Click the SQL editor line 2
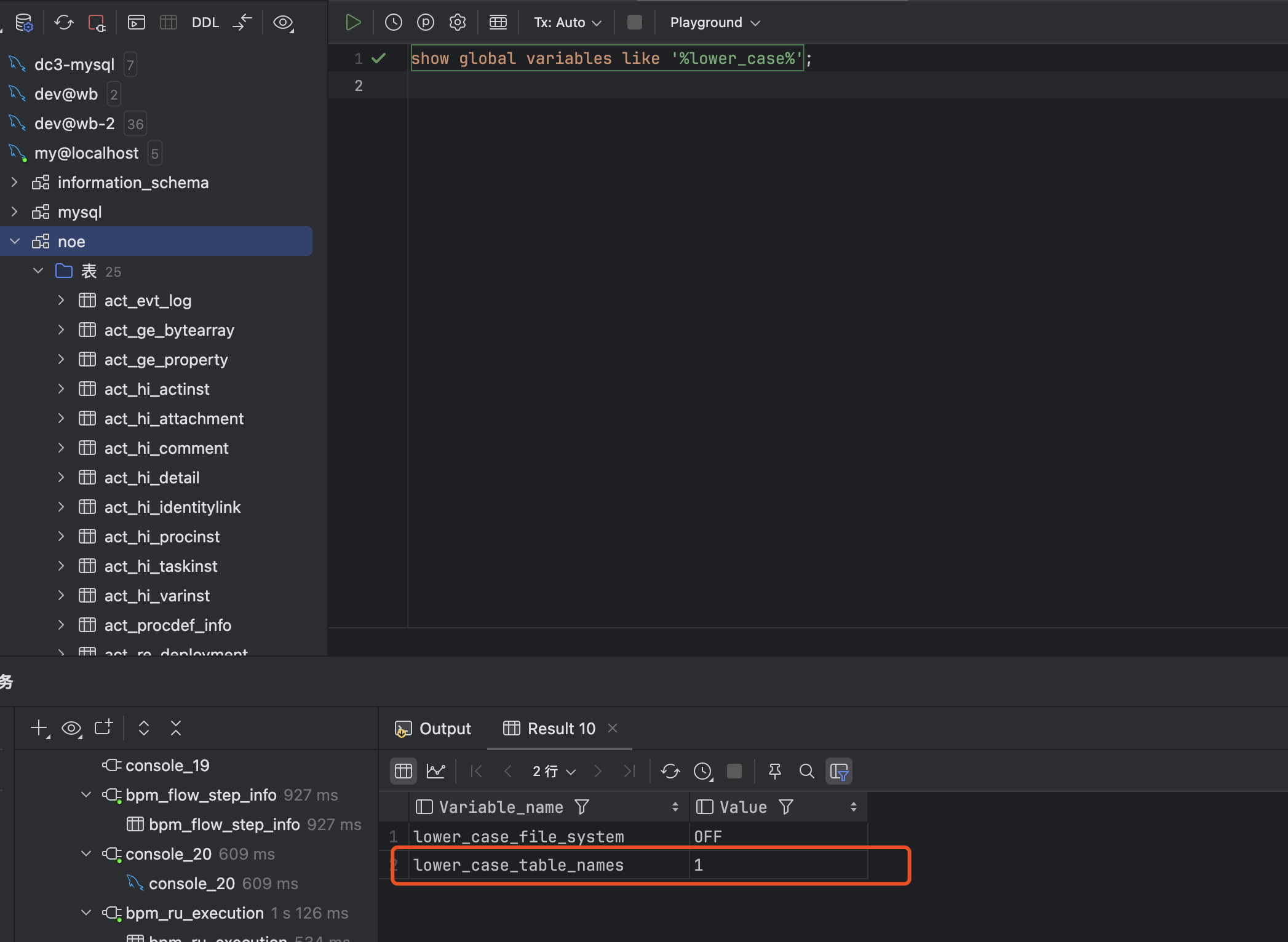The width and height of the screenshot is (1288, 942). pos(848,85)
